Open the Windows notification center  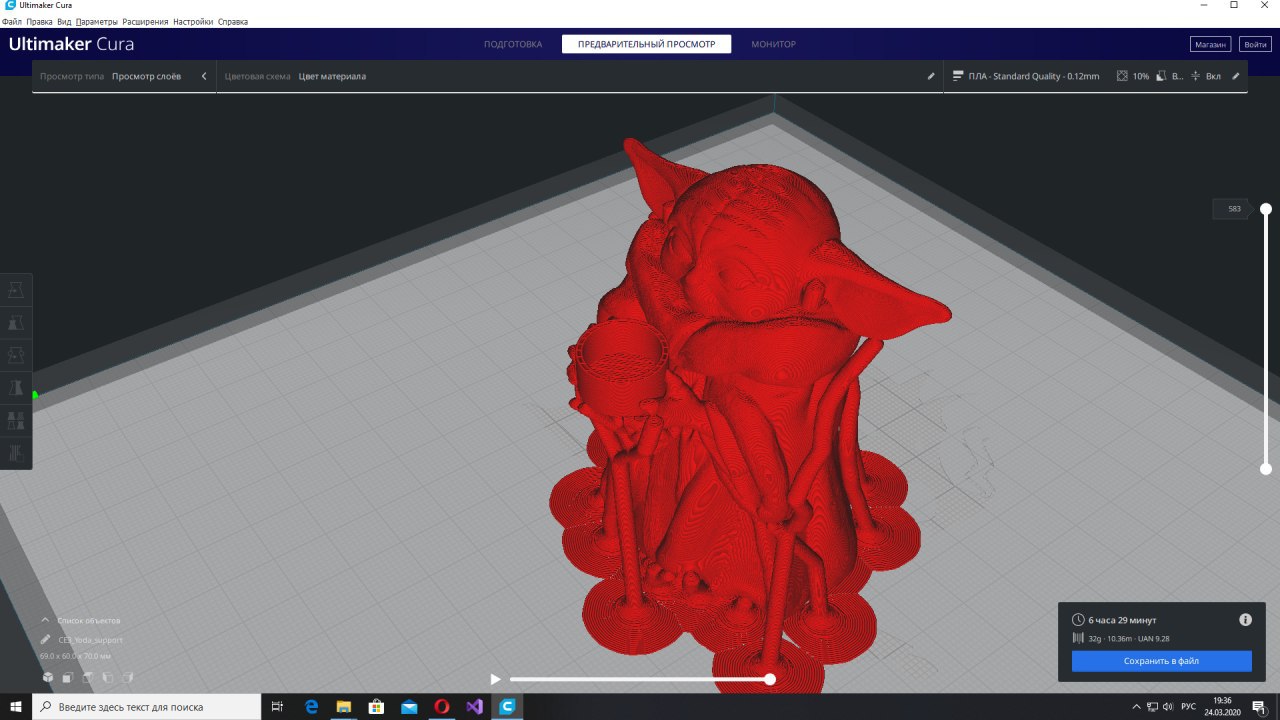tap(1259, 706)
